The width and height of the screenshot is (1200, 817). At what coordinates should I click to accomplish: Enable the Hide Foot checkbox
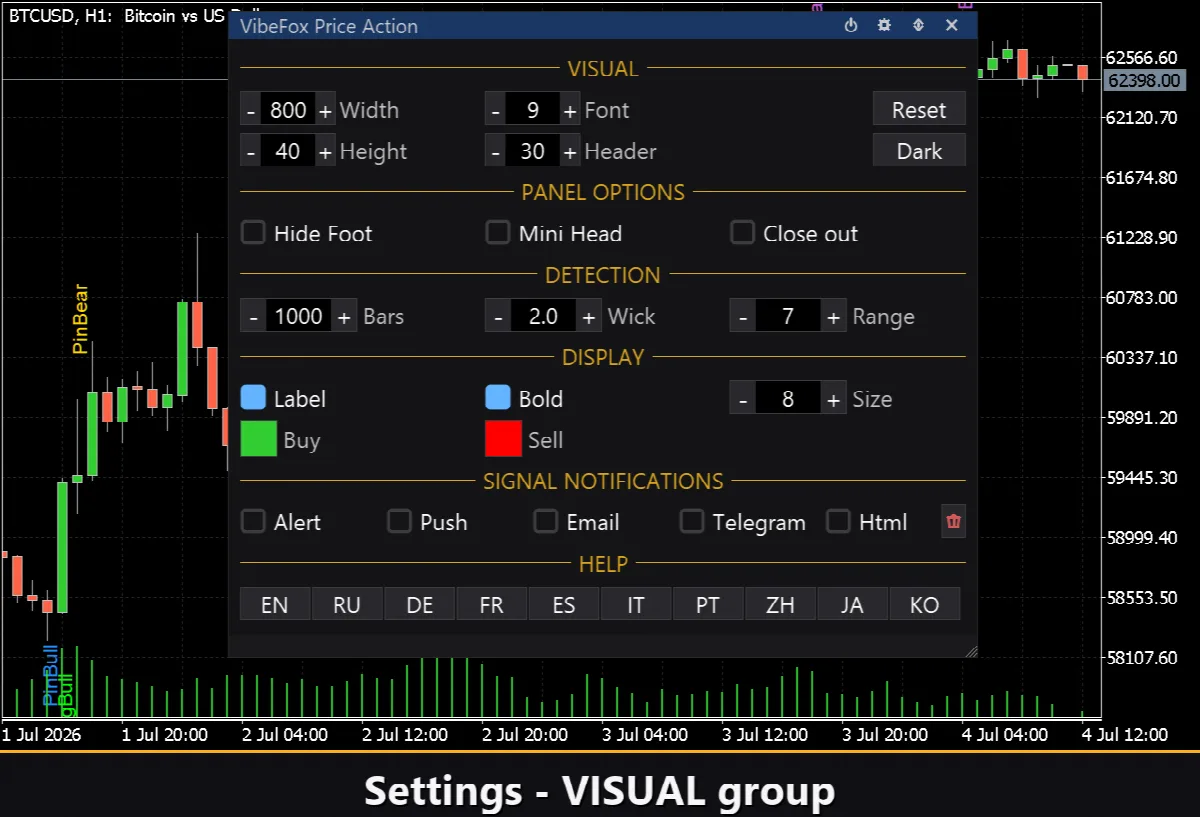(x=254, y=233)
